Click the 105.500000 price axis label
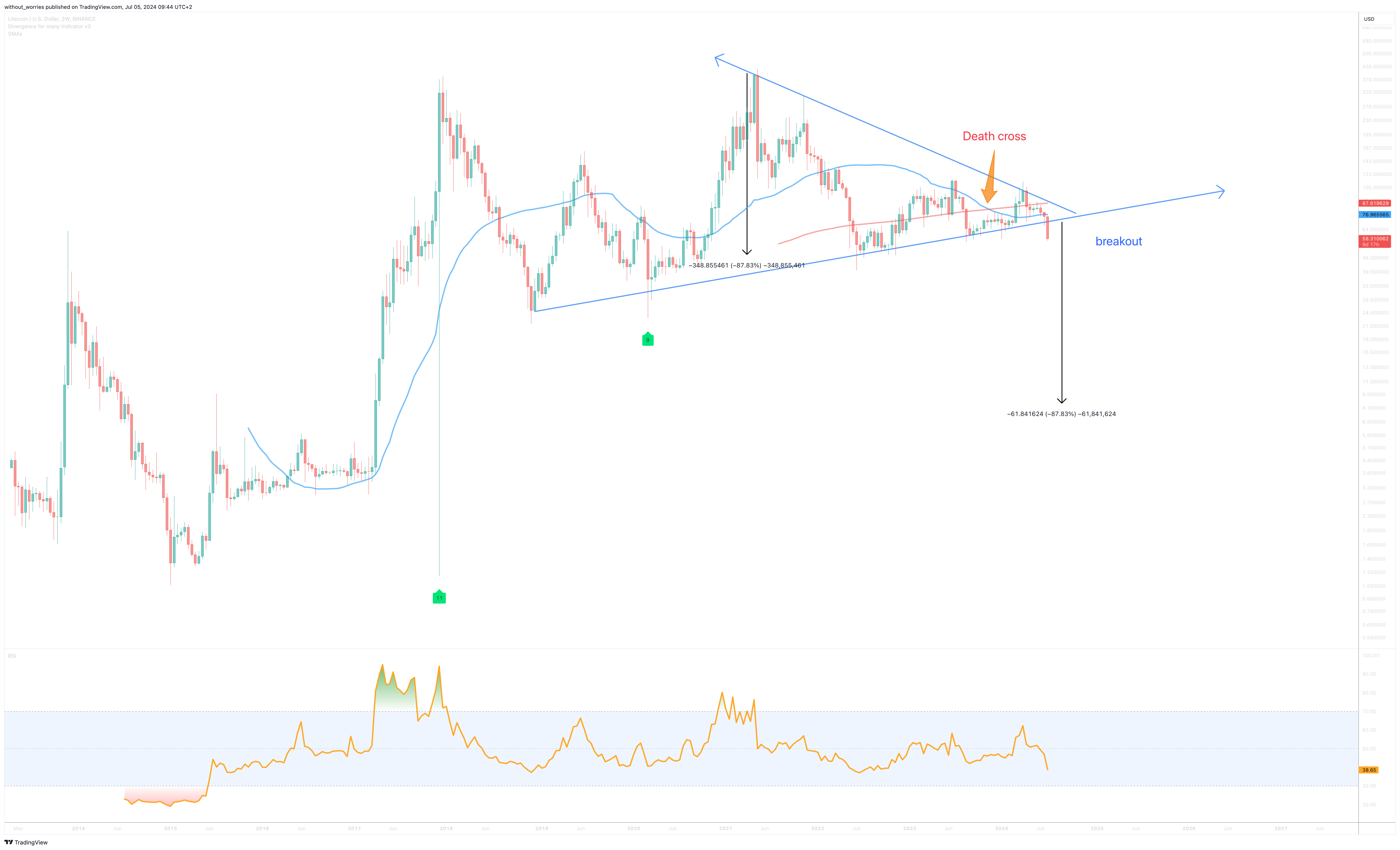 point(1376,187)
